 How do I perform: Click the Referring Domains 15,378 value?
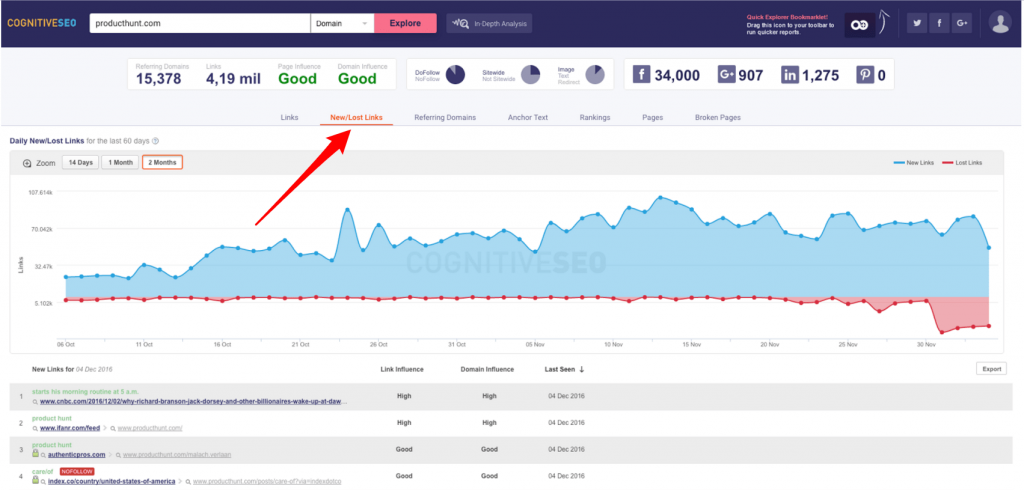coord(159,79)
